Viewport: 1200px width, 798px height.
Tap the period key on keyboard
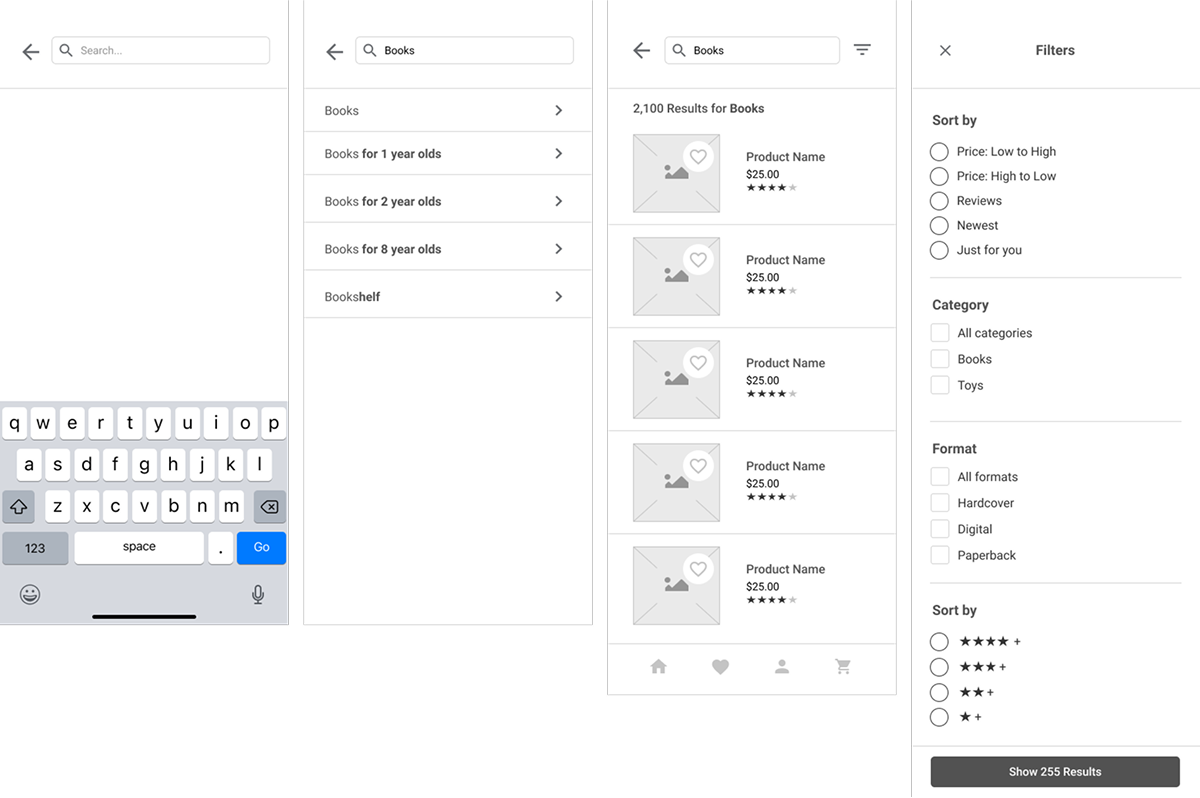click(x=221, y=548)
